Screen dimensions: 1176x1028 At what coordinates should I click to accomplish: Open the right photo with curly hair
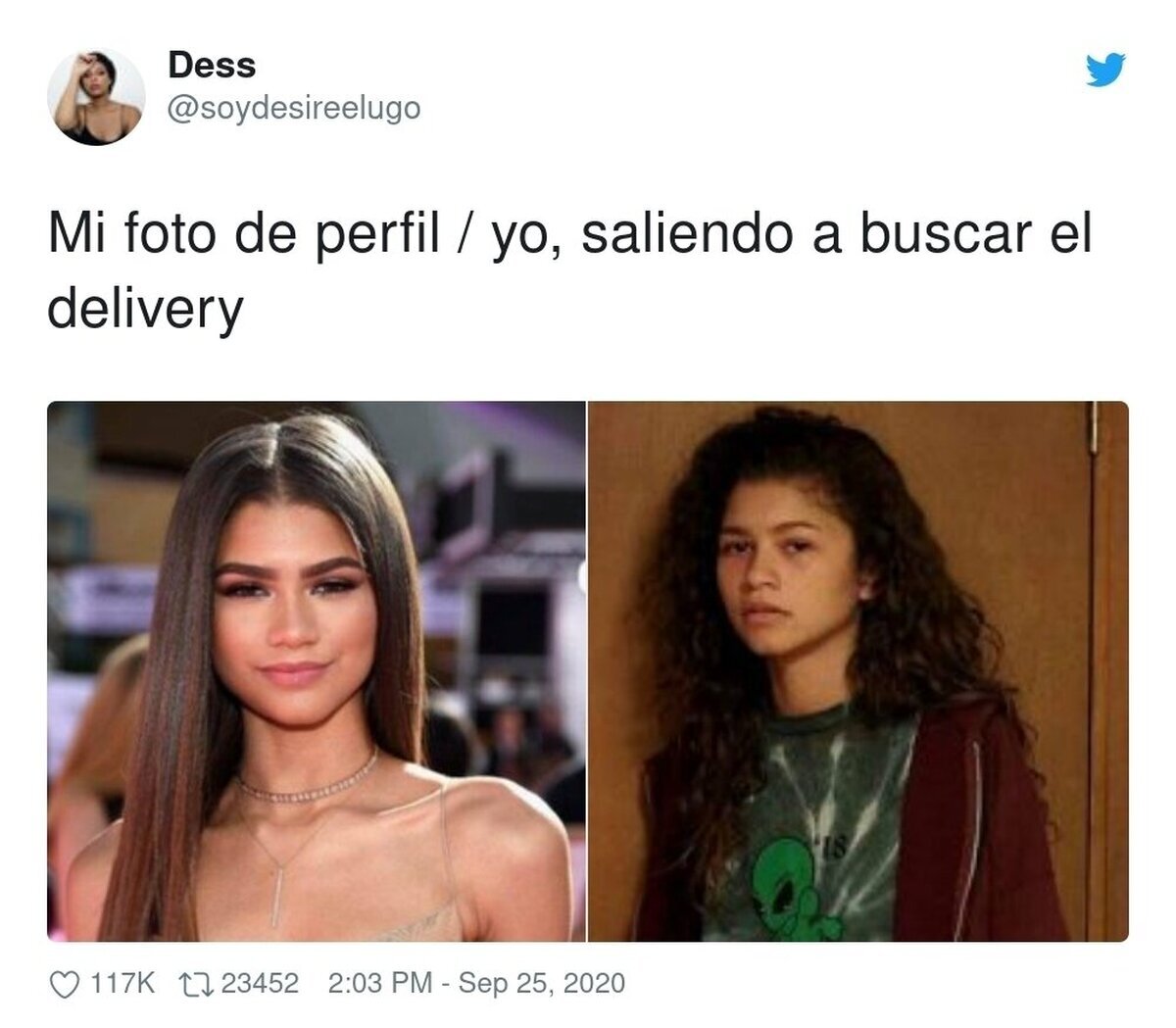pyautogui.click(x=858, y=671)
